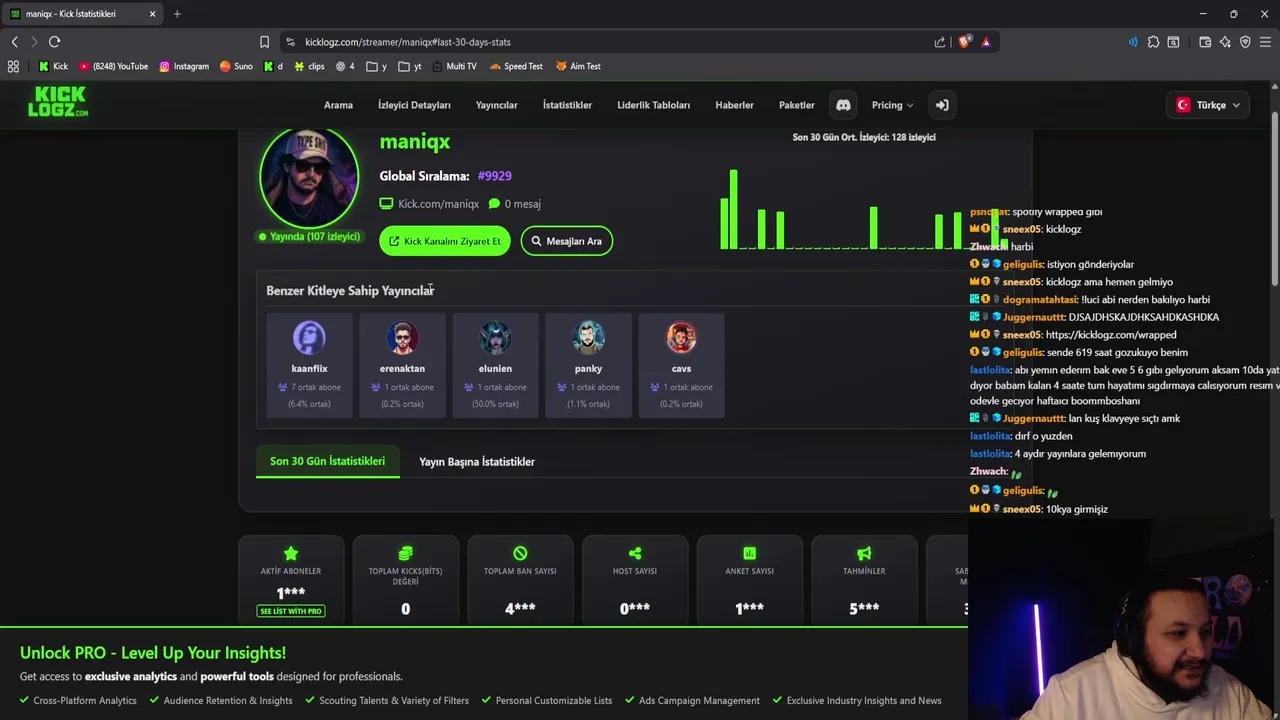Open the browser hamburger menu

[1265, 42]
